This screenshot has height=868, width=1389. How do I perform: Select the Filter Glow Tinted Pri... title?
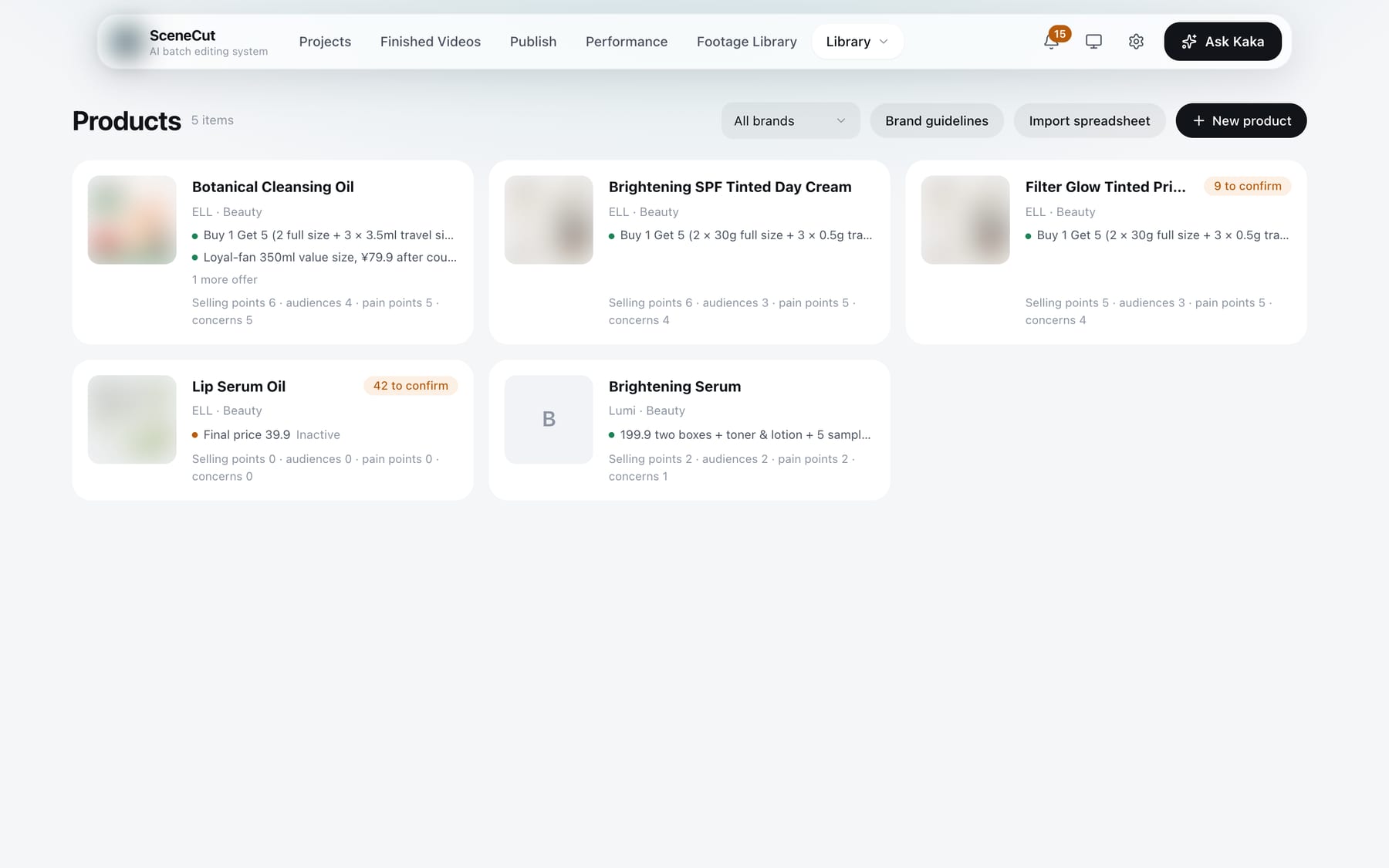point(1105,187)
